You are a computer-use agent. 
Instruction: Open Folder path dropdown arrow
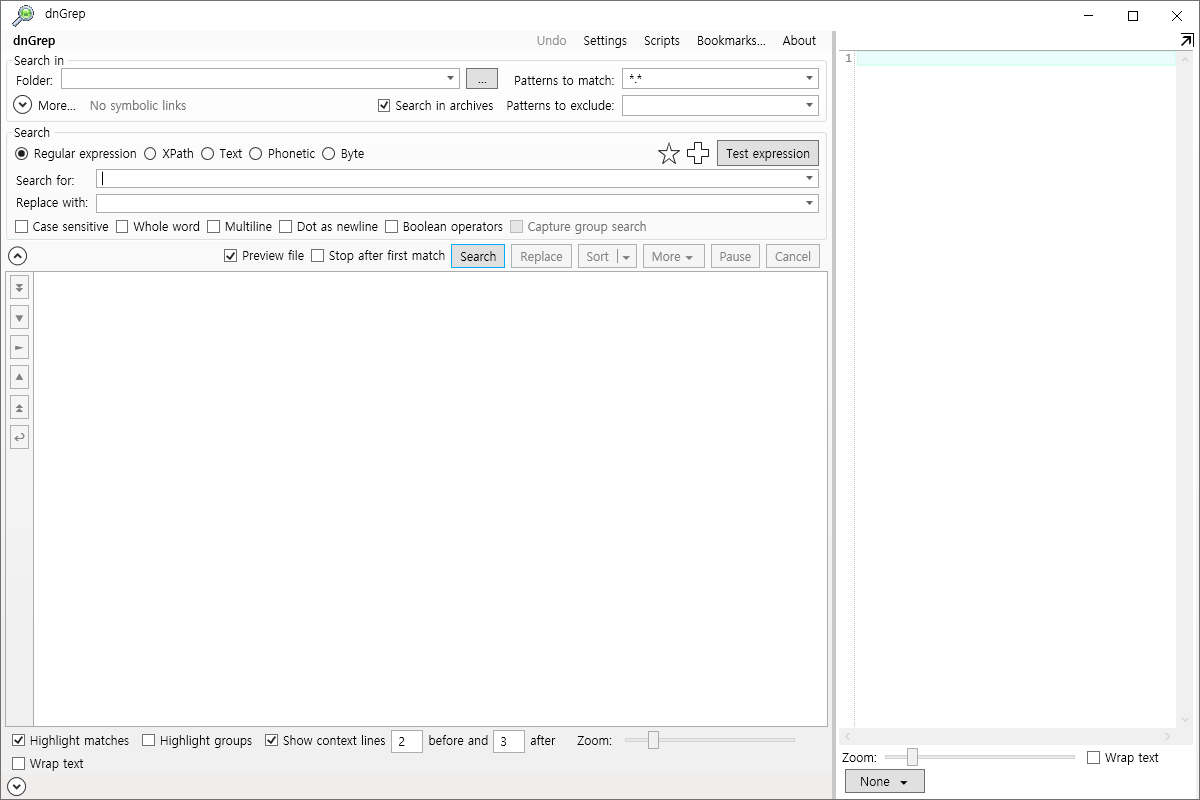pos(451,79)
